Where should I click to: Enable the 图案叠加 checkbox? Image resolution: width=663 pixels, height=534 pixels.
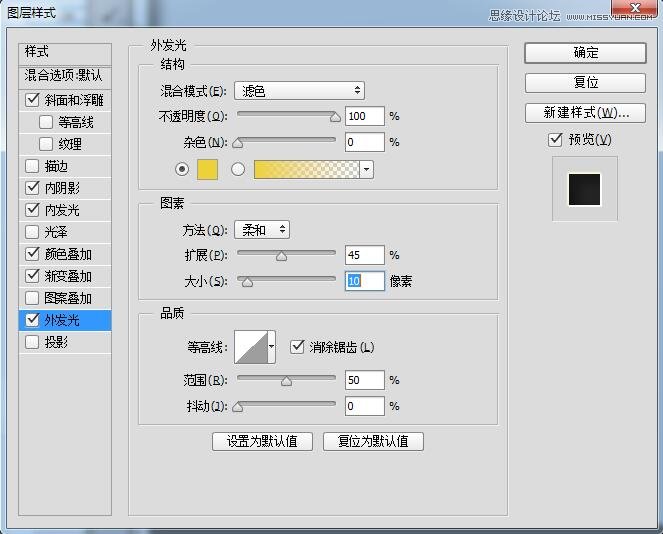tap(32, 298)
